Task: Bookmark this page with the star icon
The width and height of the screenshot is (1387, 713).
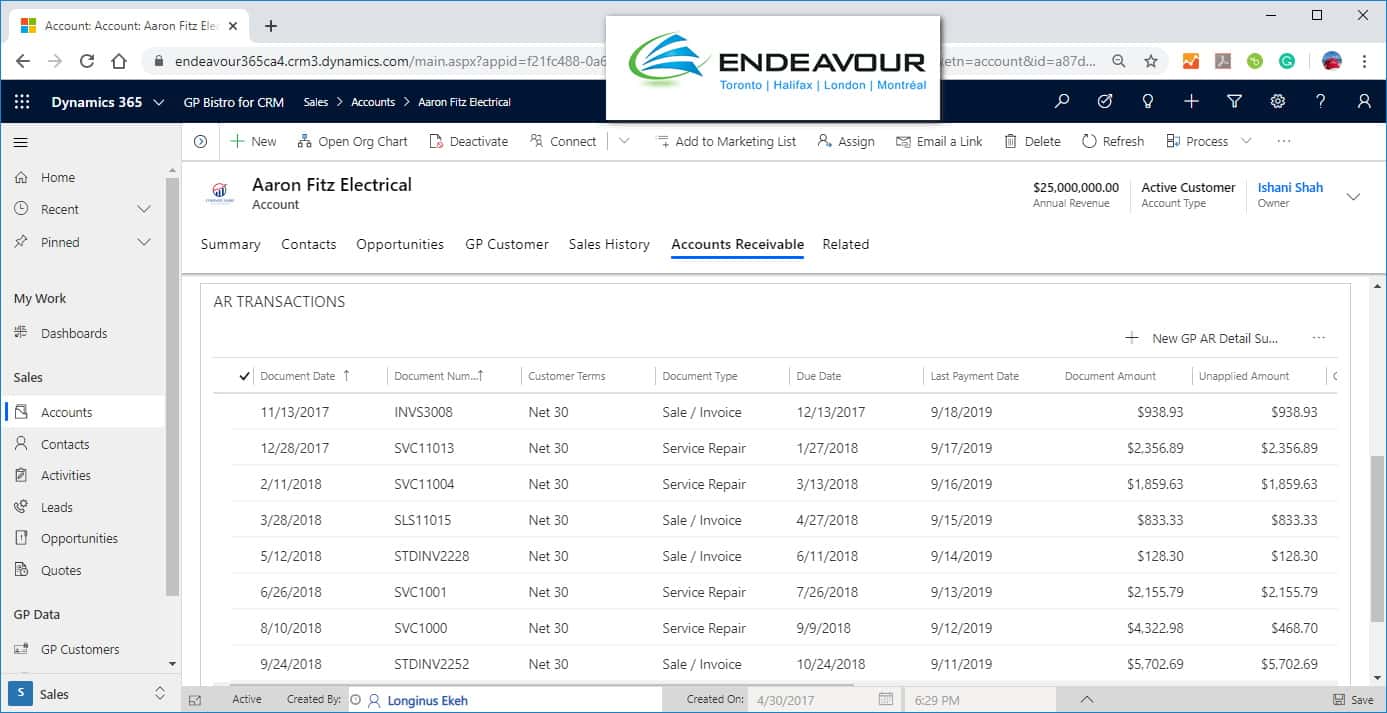Action: (1151, 61)
